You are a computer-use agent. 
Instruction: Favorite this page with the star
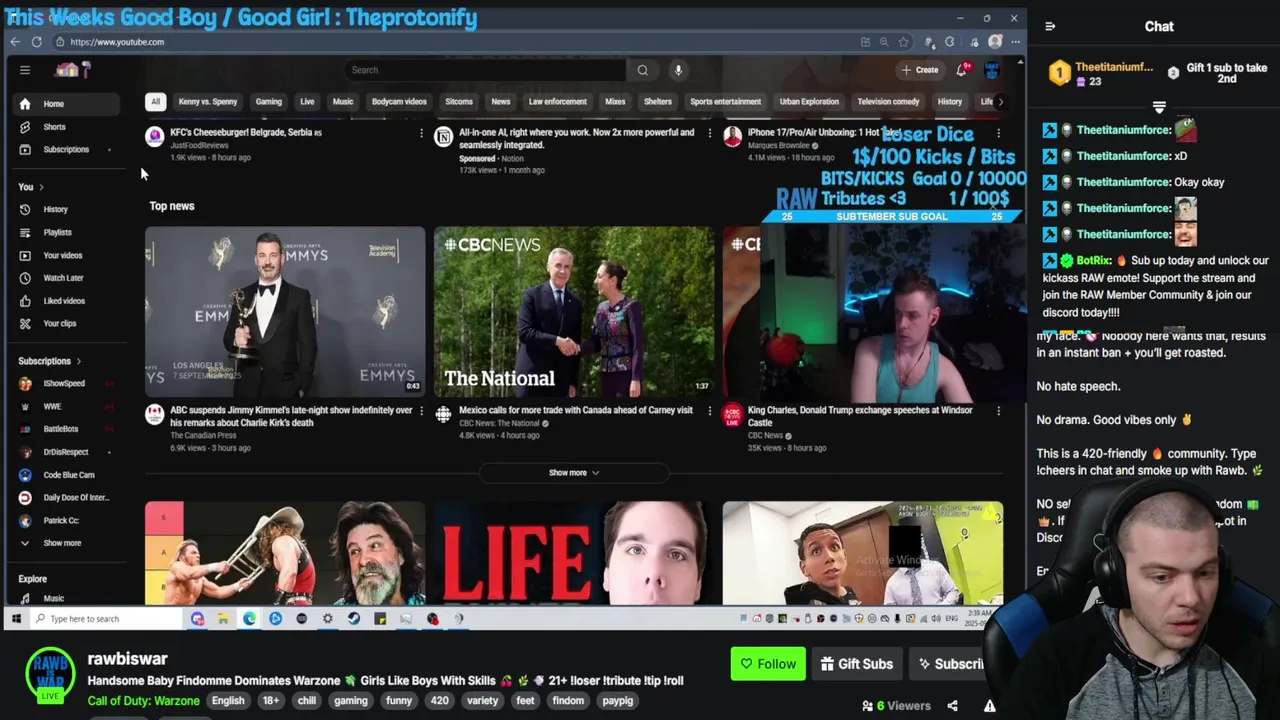(904, 42)
